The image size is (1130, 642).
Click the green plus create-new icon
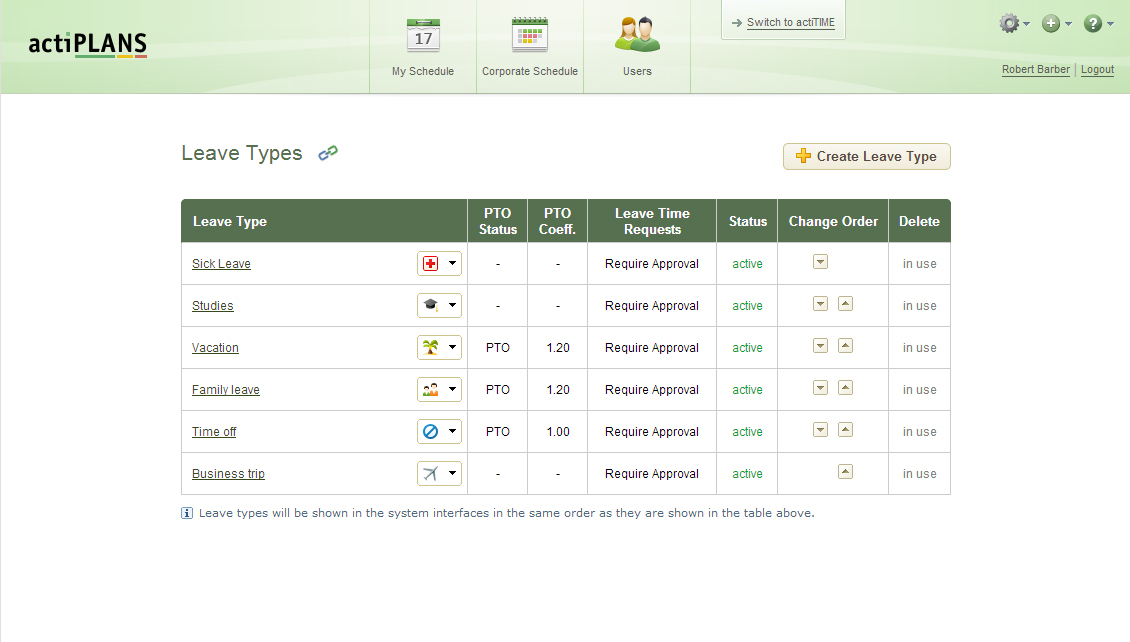1056,24
